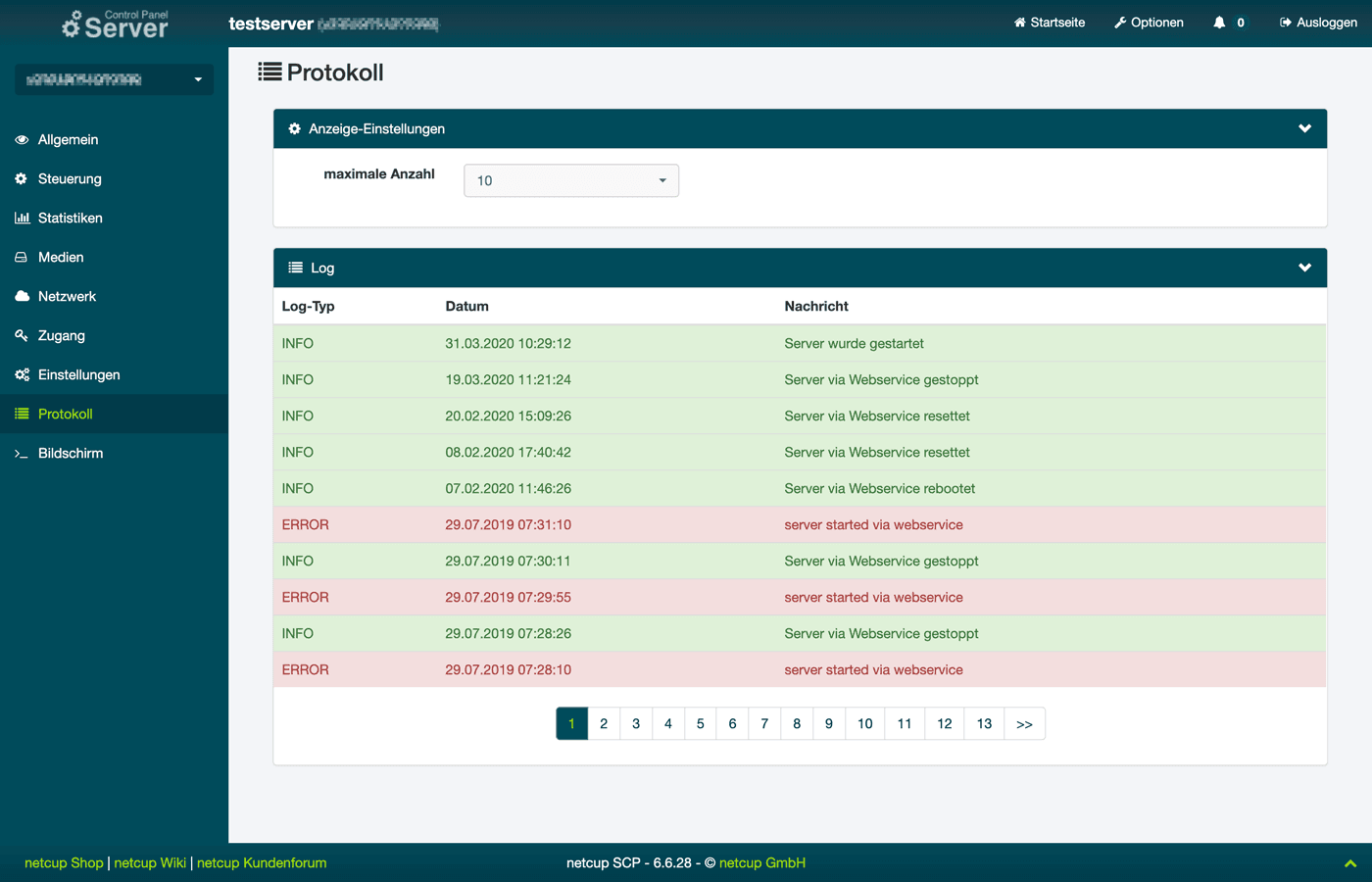Click the gear icon beside Steuerung
The height and width of the screenshot is (882, 1372).
point(22,179)
